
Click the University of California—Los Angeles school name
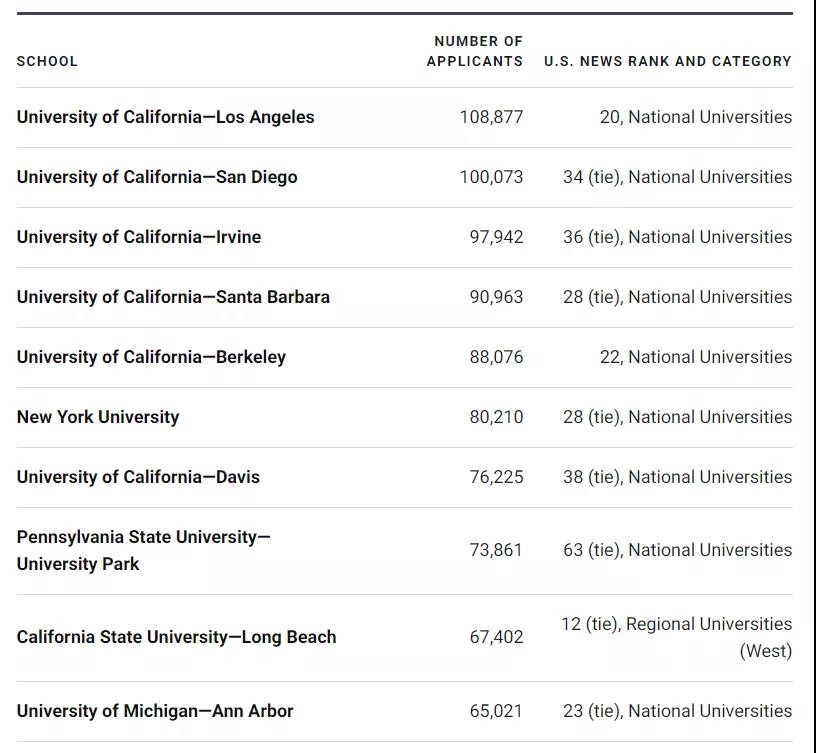coord(165,117)
